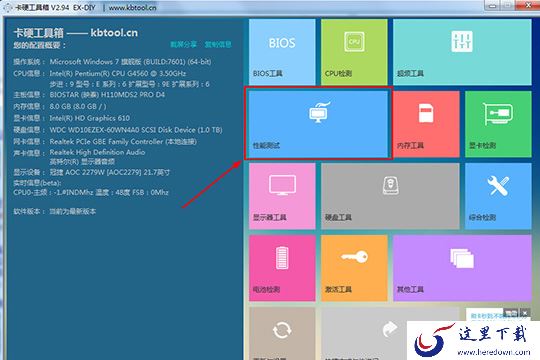
Task: Select the Intel(R) Pentium(R) CPU G4560 line
Action: coord(118,73)
